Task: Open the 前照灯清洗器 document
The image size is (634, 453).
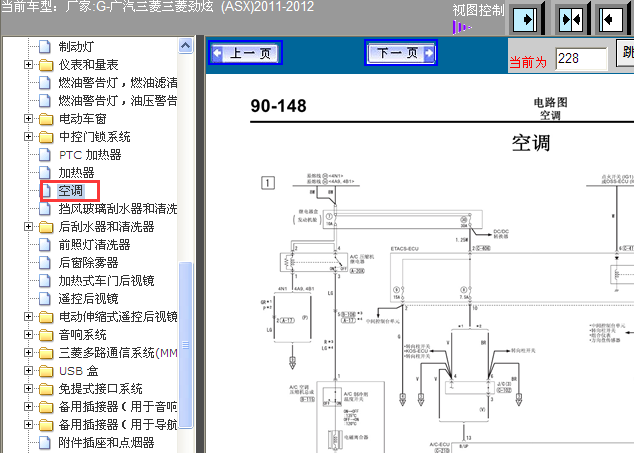Action: pyautogui.click(x=94, y=245)
